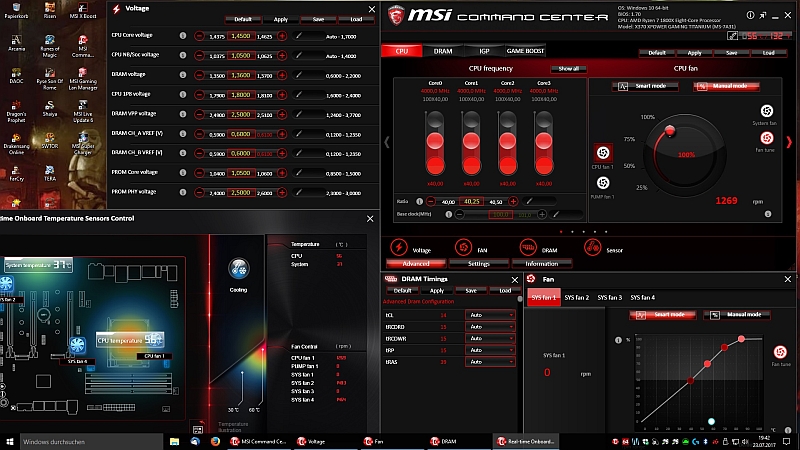Click the CPU fan speed dial knob
Viewport: 800px width, 450px height.
pos(670,131)
